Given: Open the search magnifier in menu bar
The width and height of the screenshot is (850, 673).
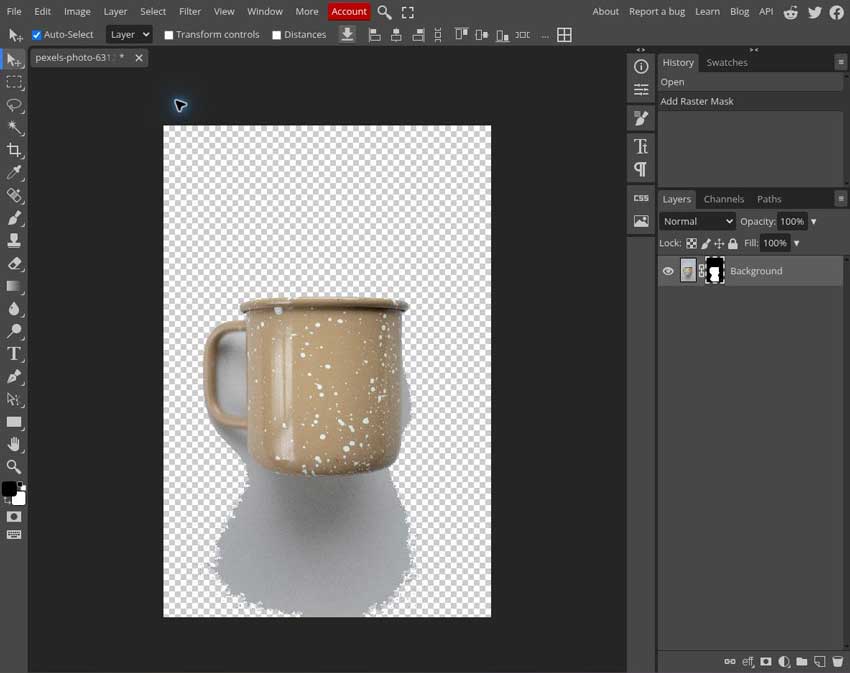Looking at the screenshot, I should [384, 12].
